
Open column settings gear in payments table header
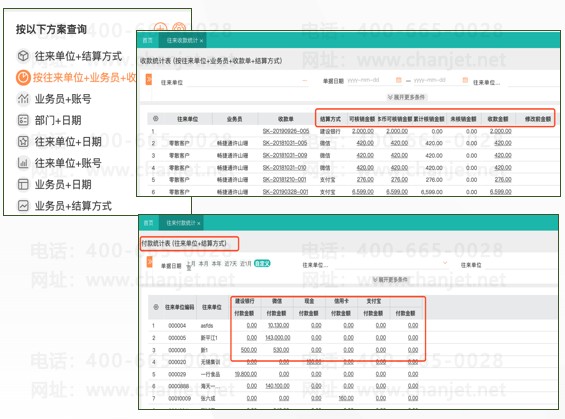tap(156, 307)
